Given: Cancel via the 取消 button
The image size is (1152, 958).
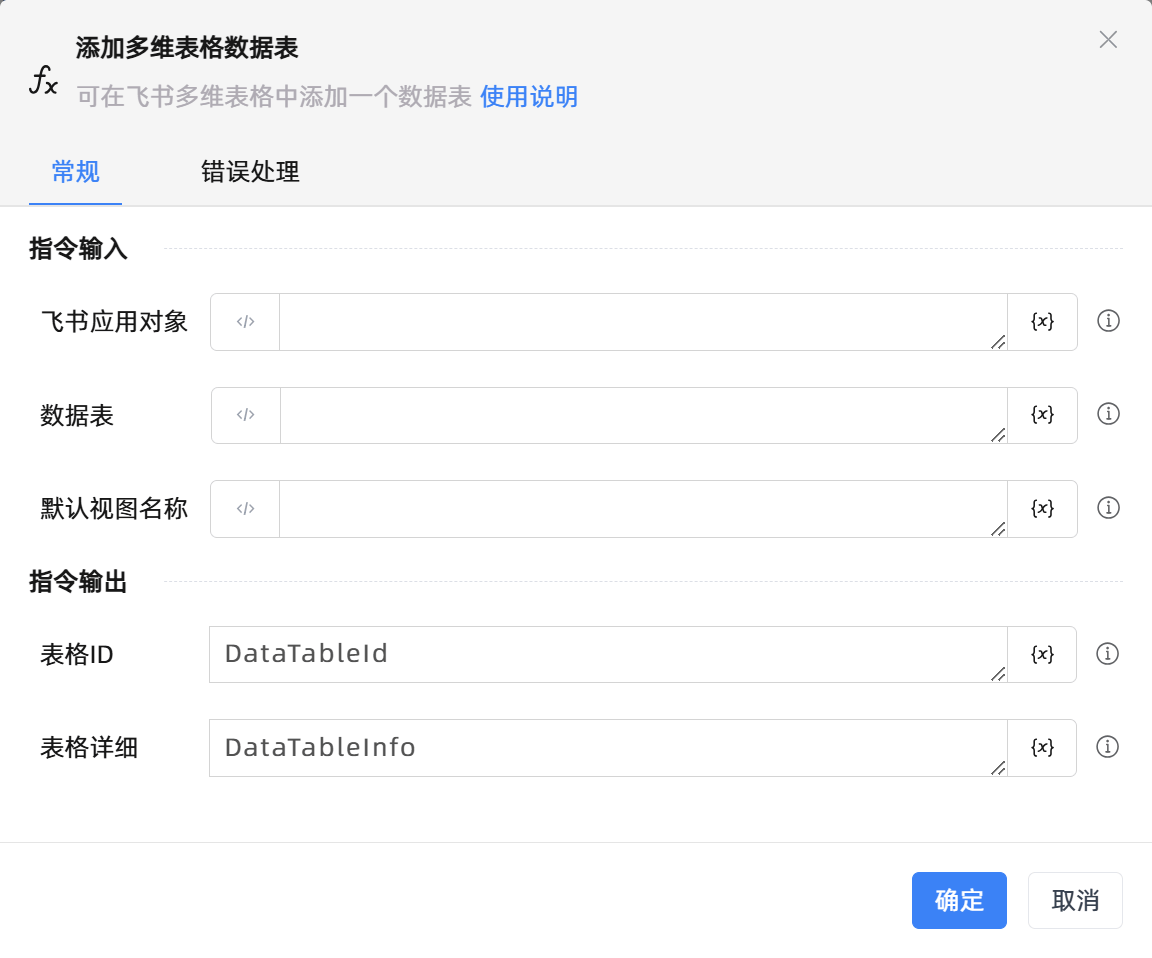Looking at the screenshot, I should click(1075, 901).
